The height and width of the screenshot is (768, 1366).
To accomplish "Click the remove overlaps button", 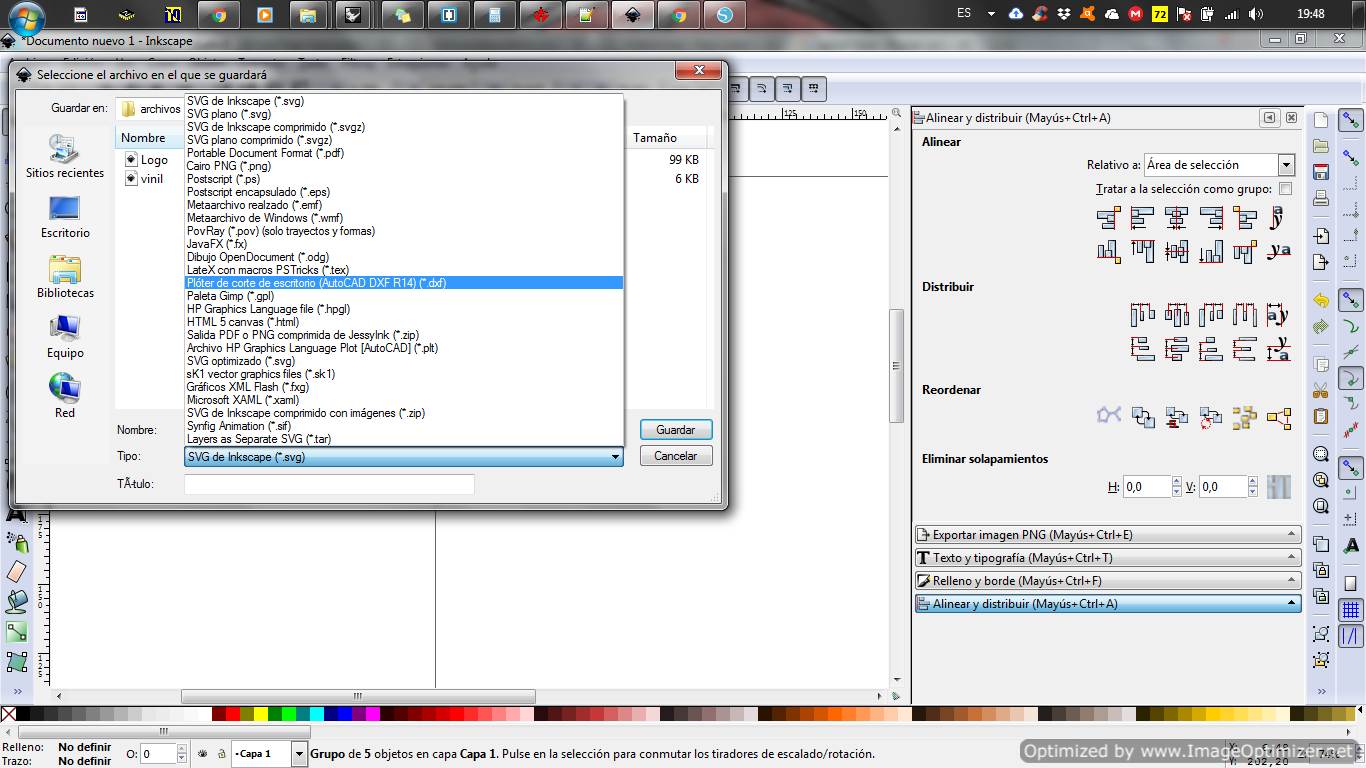I will [x=1278, y=487].
